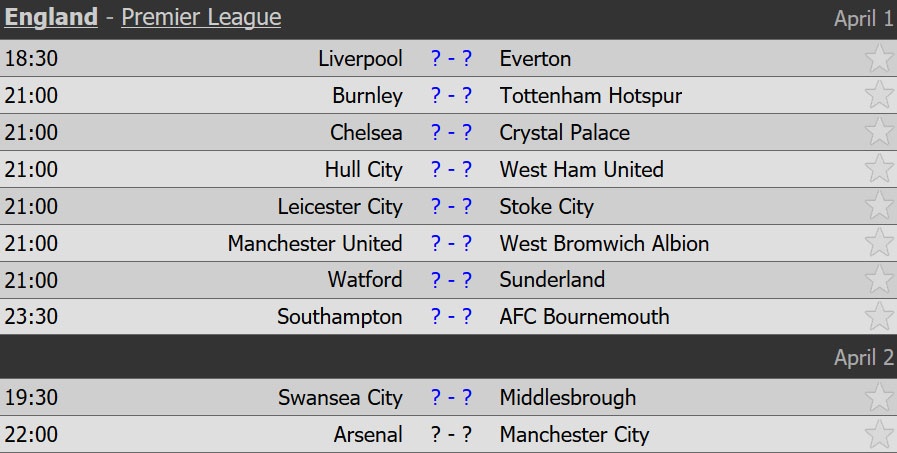Star the Arsenal vs Manchester City match
The height and width of the screenshot is (453, 897).
(879, 435)
